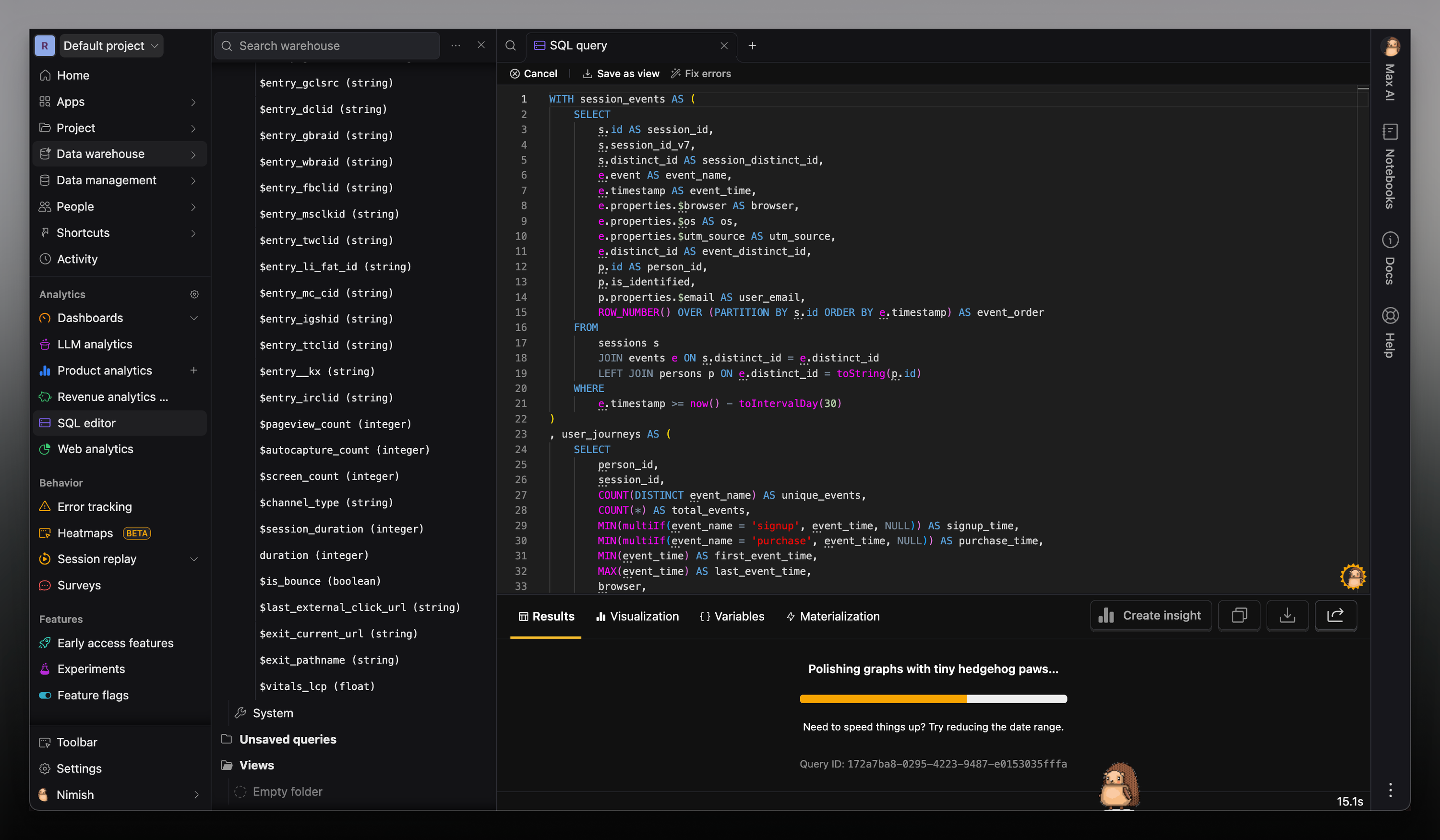The width and height of the screenshot is (1440, 840).
Task: Expand the Views folder
Action: 256,765
